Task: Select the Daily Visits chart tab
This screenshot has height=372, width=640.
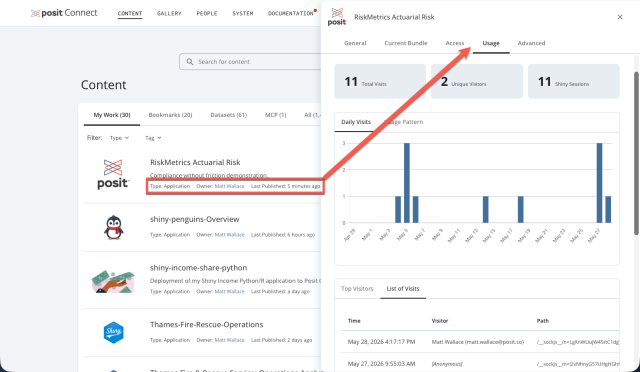Action: point(356,122)
